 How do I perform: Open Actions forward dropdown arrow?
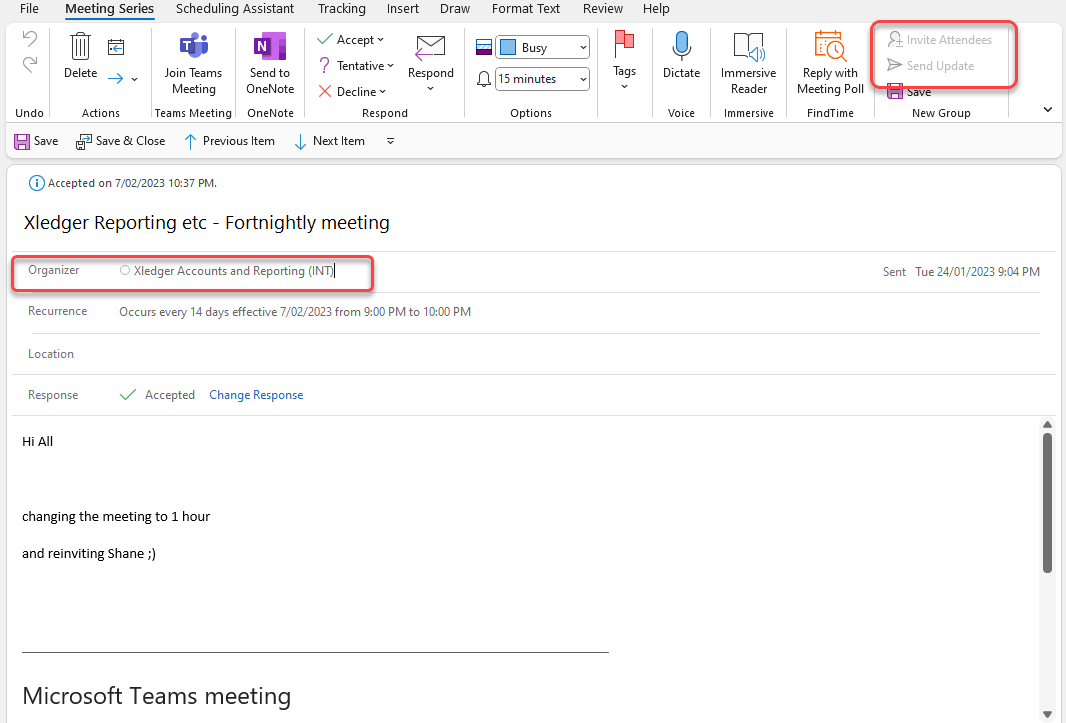pyautogui.click(x=135, y=80)
